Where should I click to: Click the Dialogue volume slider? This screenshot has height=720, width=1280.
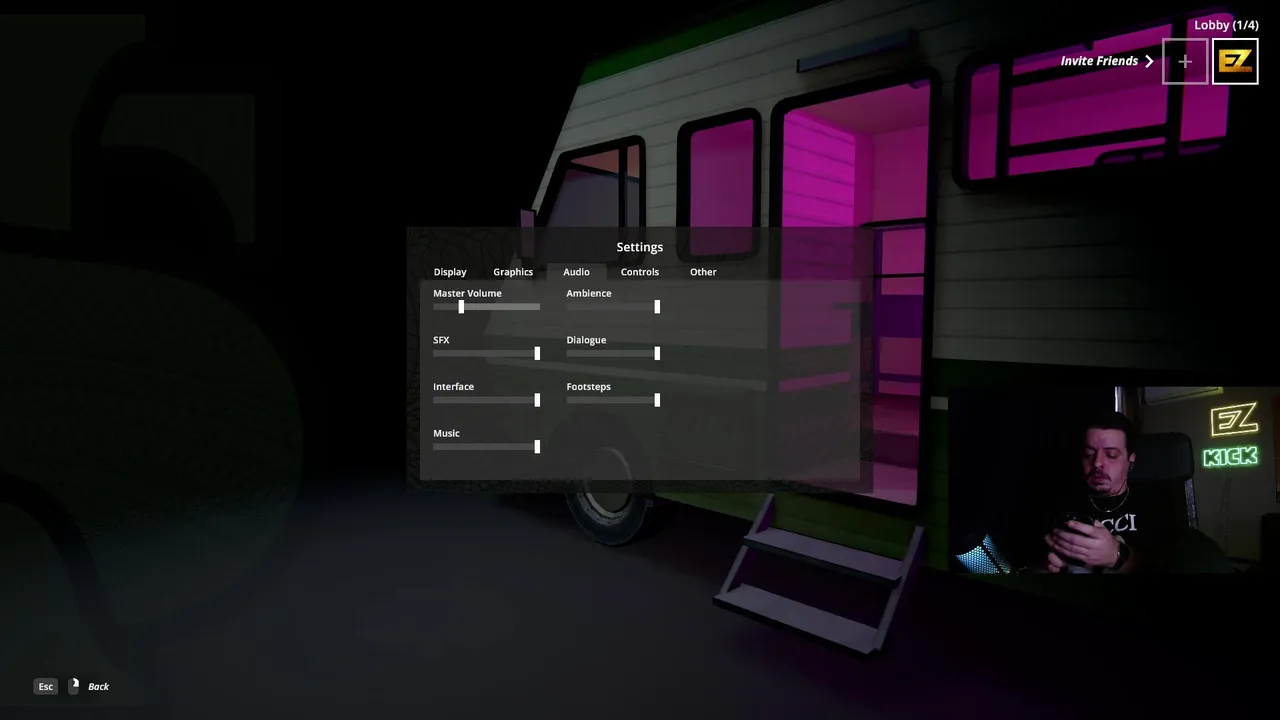pos(613,353)
